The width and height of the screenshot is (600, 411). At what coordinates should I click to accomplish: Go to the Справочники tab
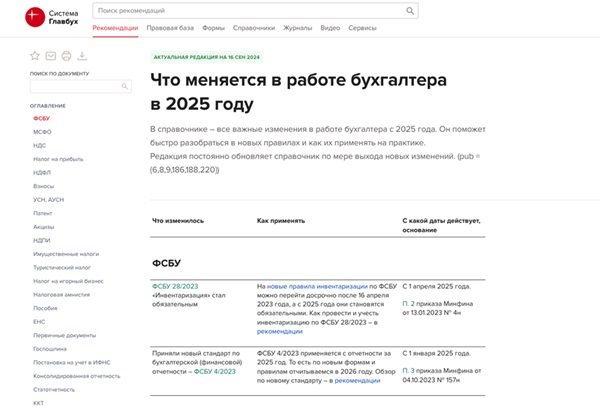click(256, 28)
